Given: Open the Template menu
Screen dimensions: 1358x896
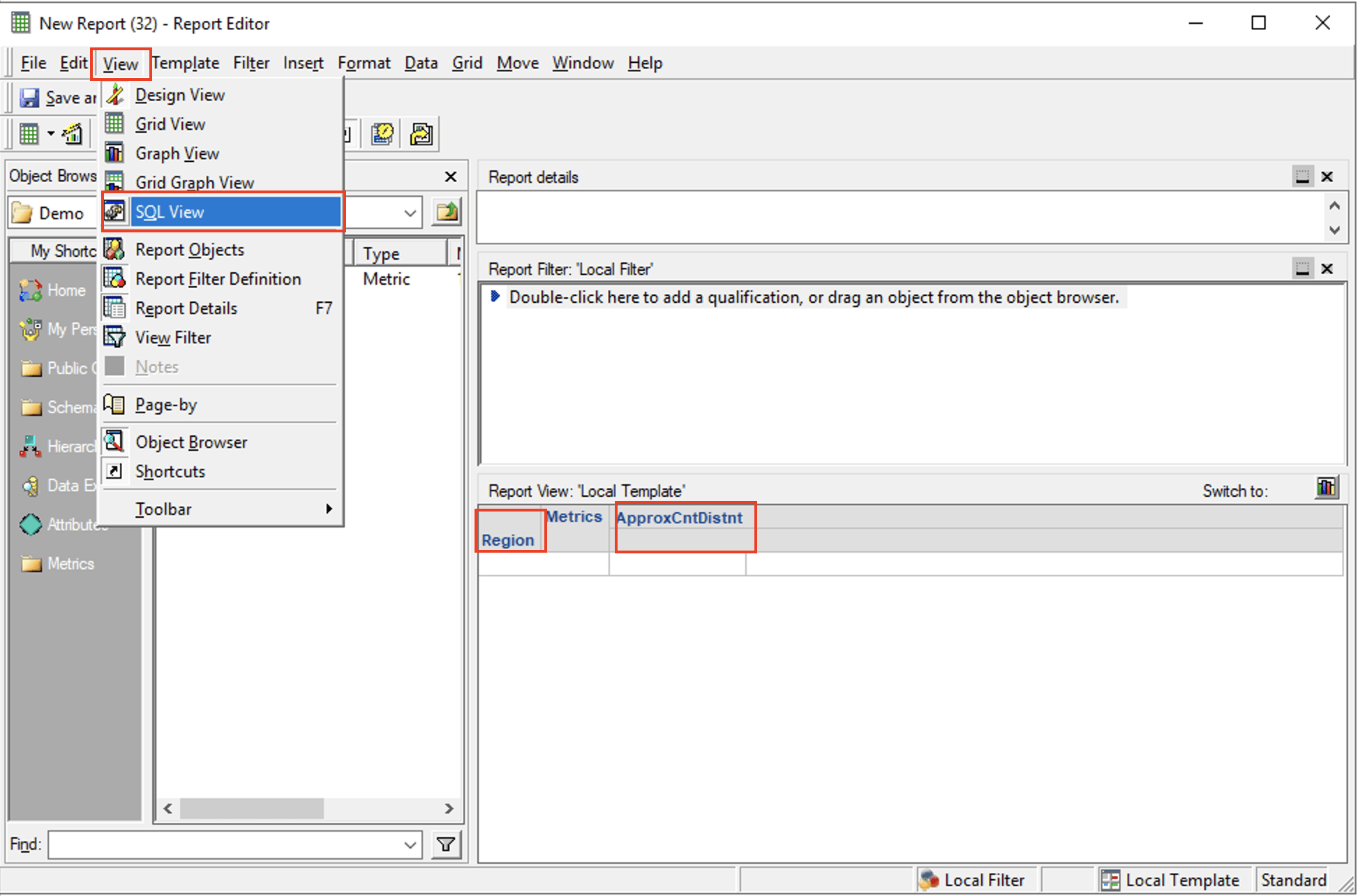Looking at the screenshot, I should [x=186, y=64].
